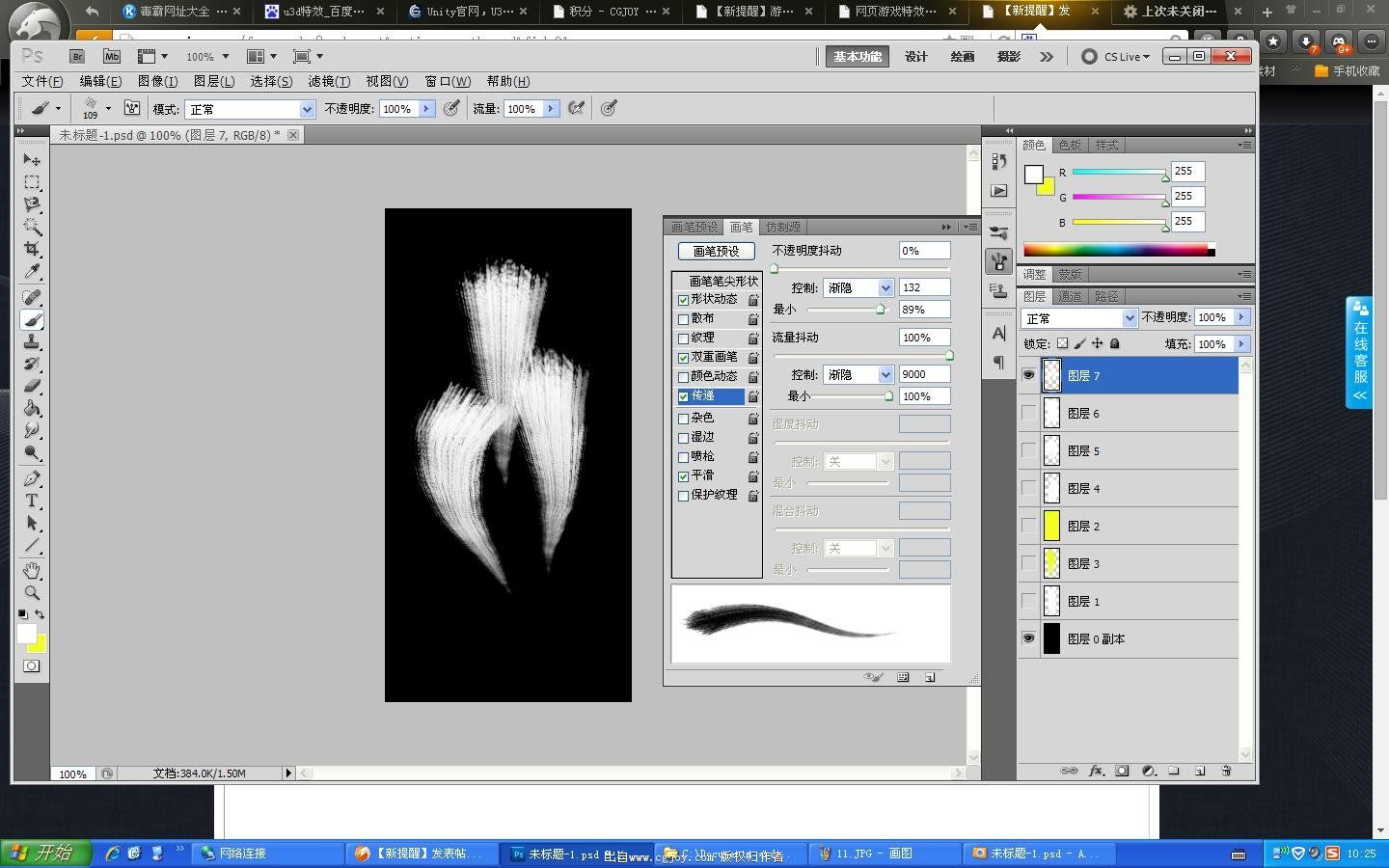Select the Line shape tool

tap(32, 545)
